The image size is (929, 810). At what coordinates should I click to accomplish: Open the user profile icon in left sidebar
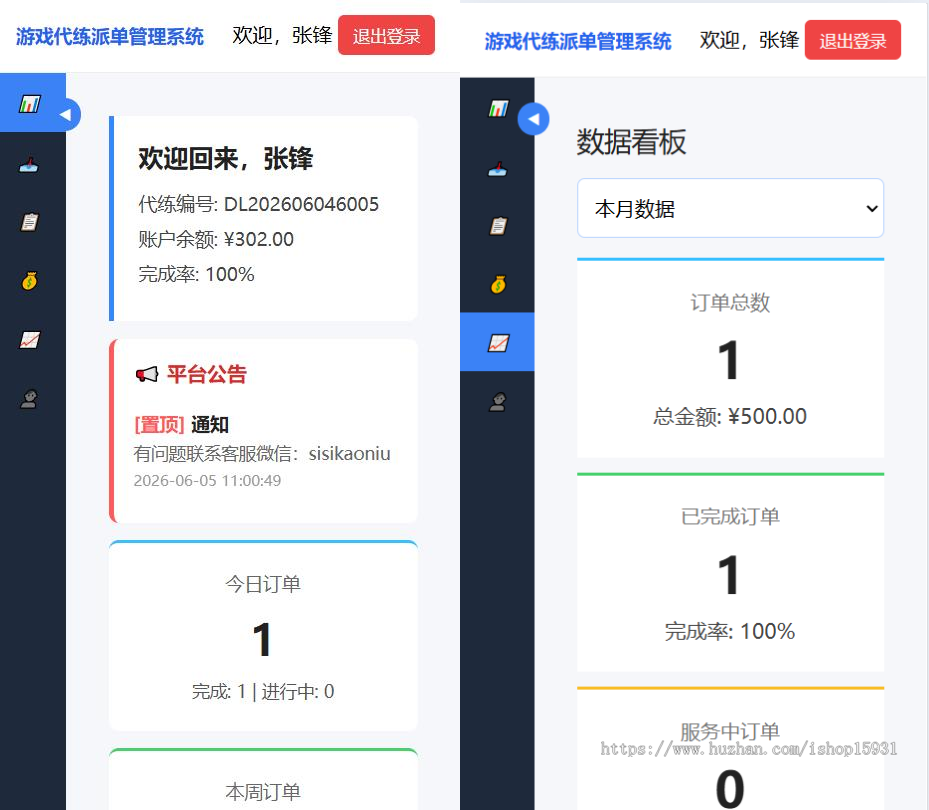pyautogui.click(x=29, y=399)
